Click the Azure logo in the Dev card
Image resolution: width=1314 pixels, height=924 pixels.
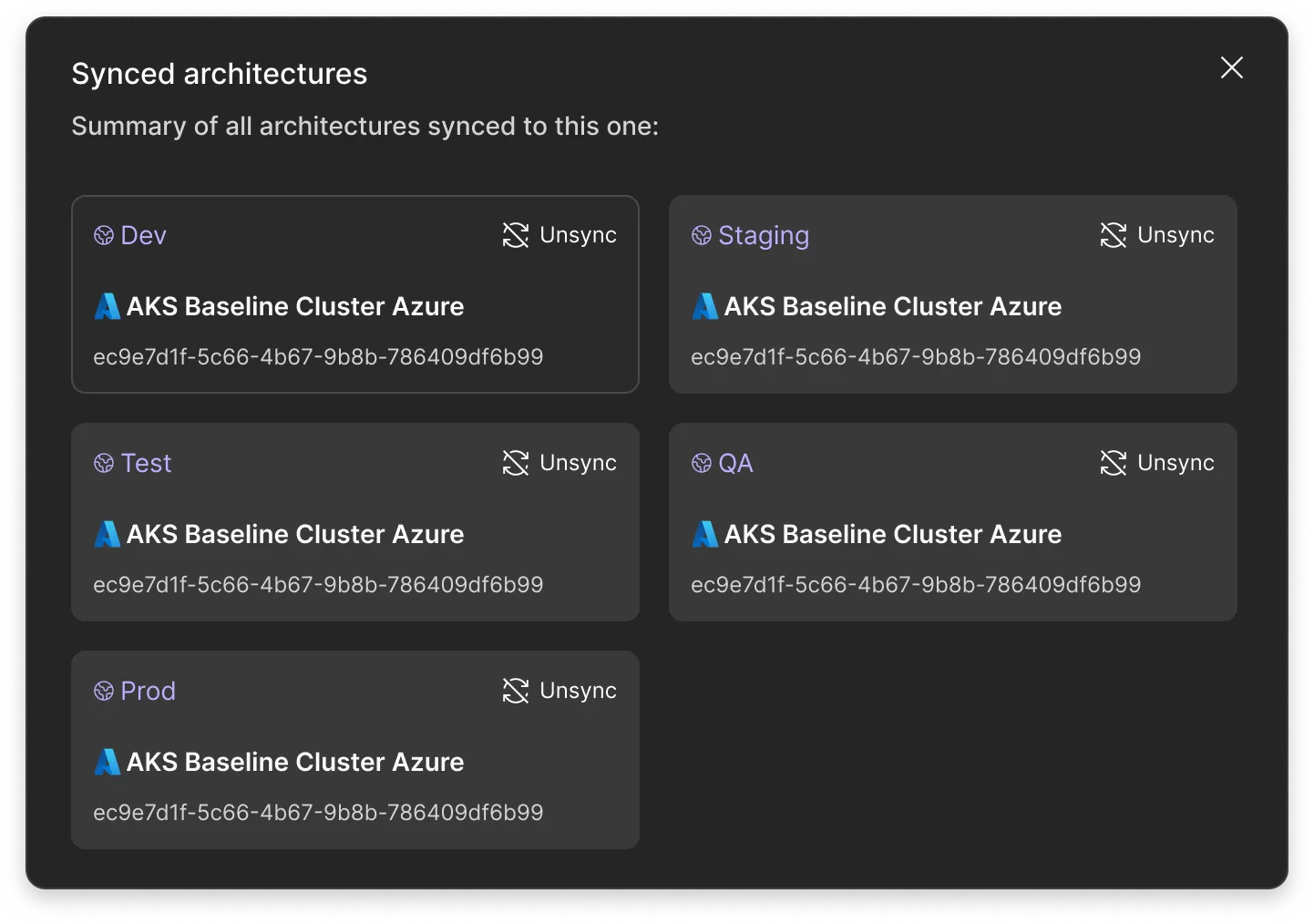(107, 306)
